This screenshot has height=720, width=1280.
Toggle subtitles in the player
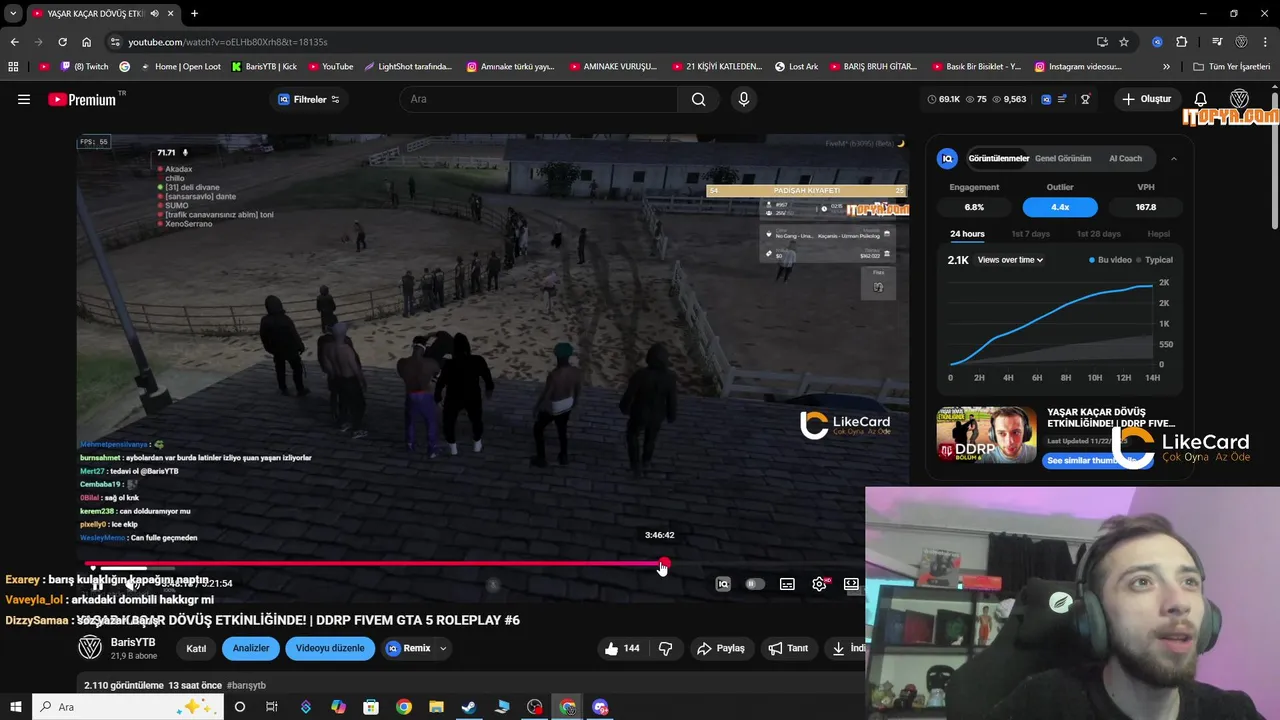787,584
